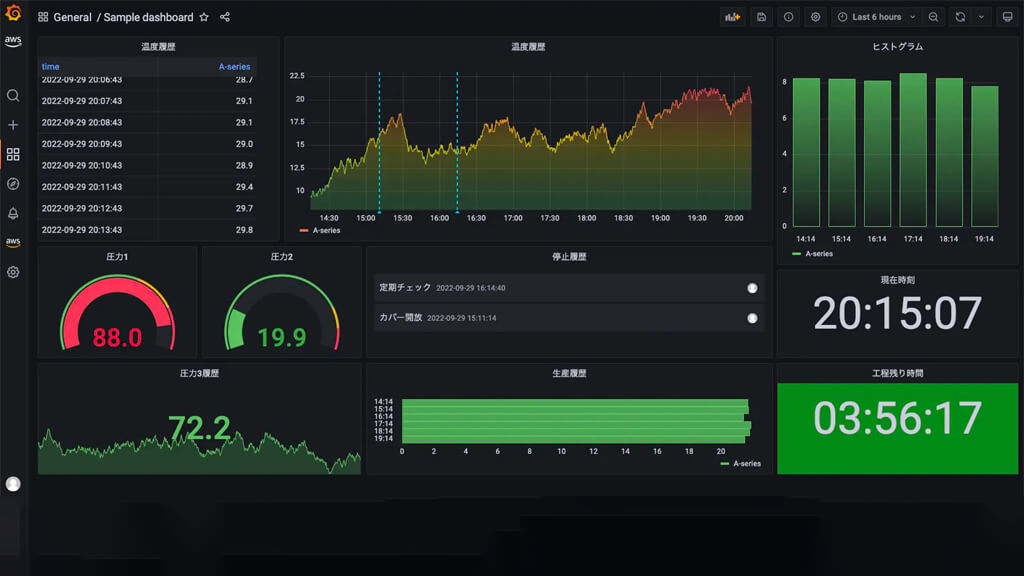Open the Search dashboards magnifier icon
The width and height of the screenshot is (1024, 576).
[13, 96]
